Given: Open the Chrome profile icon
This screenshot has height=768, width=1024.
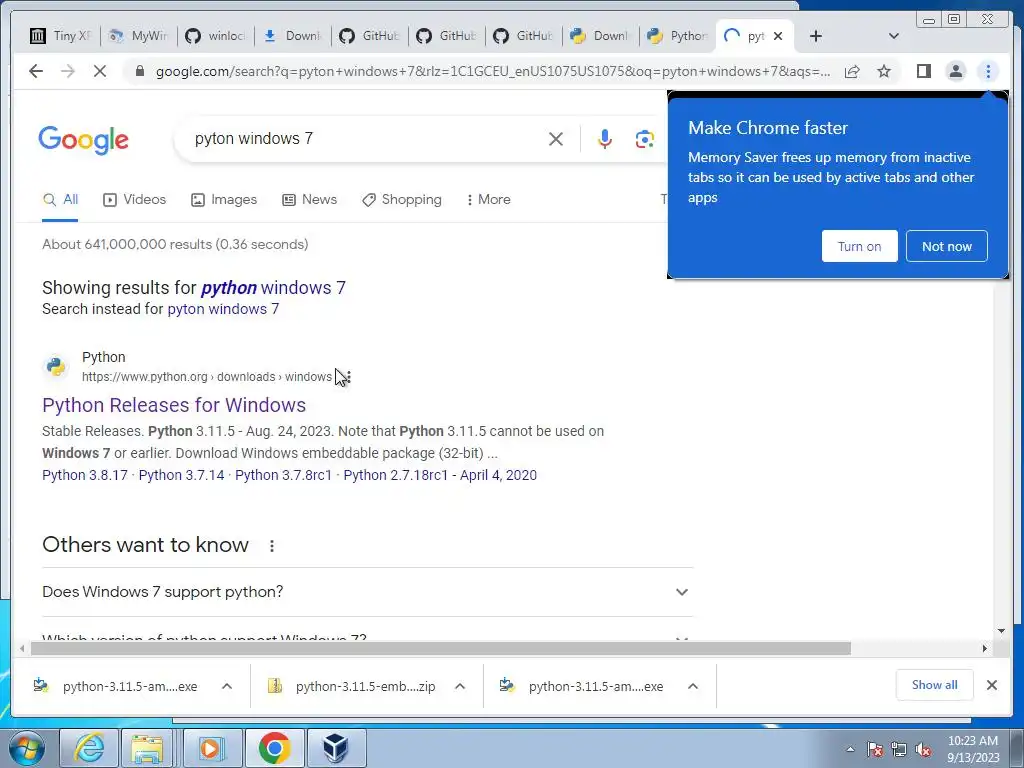Looking at the screenshot, I should (955, 71).
